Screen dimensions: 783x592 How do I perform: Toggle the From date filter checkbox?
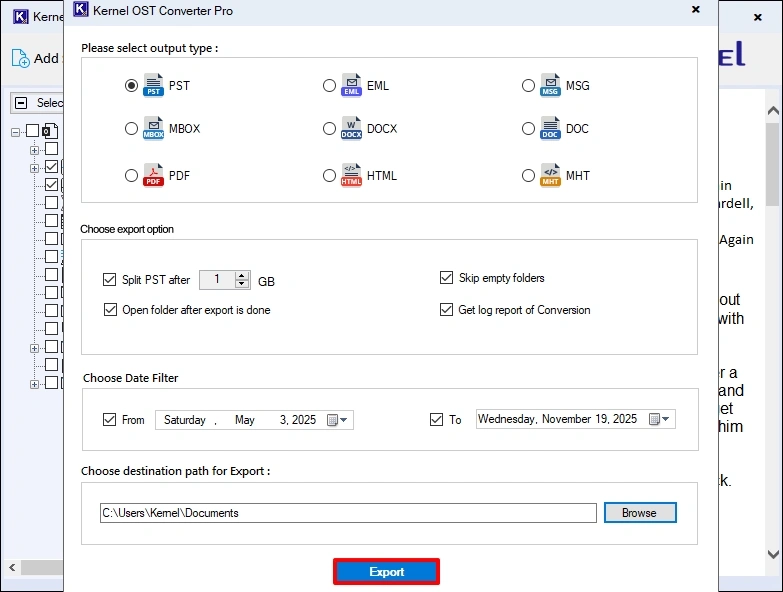click(x=109, y=419)
